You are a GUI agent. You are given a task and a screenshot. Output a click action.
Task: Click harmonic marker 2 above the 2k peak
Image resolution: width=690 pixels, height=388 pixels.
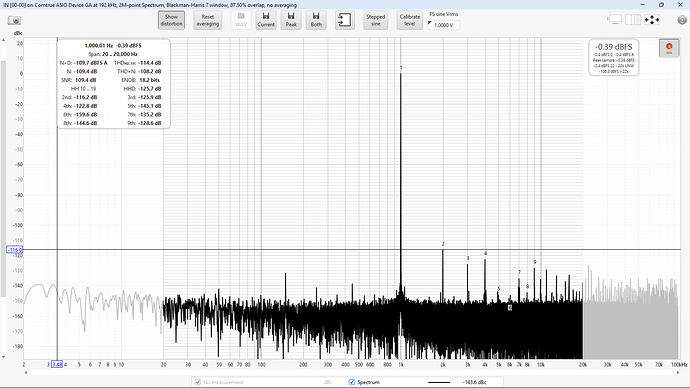coord(443,244)
